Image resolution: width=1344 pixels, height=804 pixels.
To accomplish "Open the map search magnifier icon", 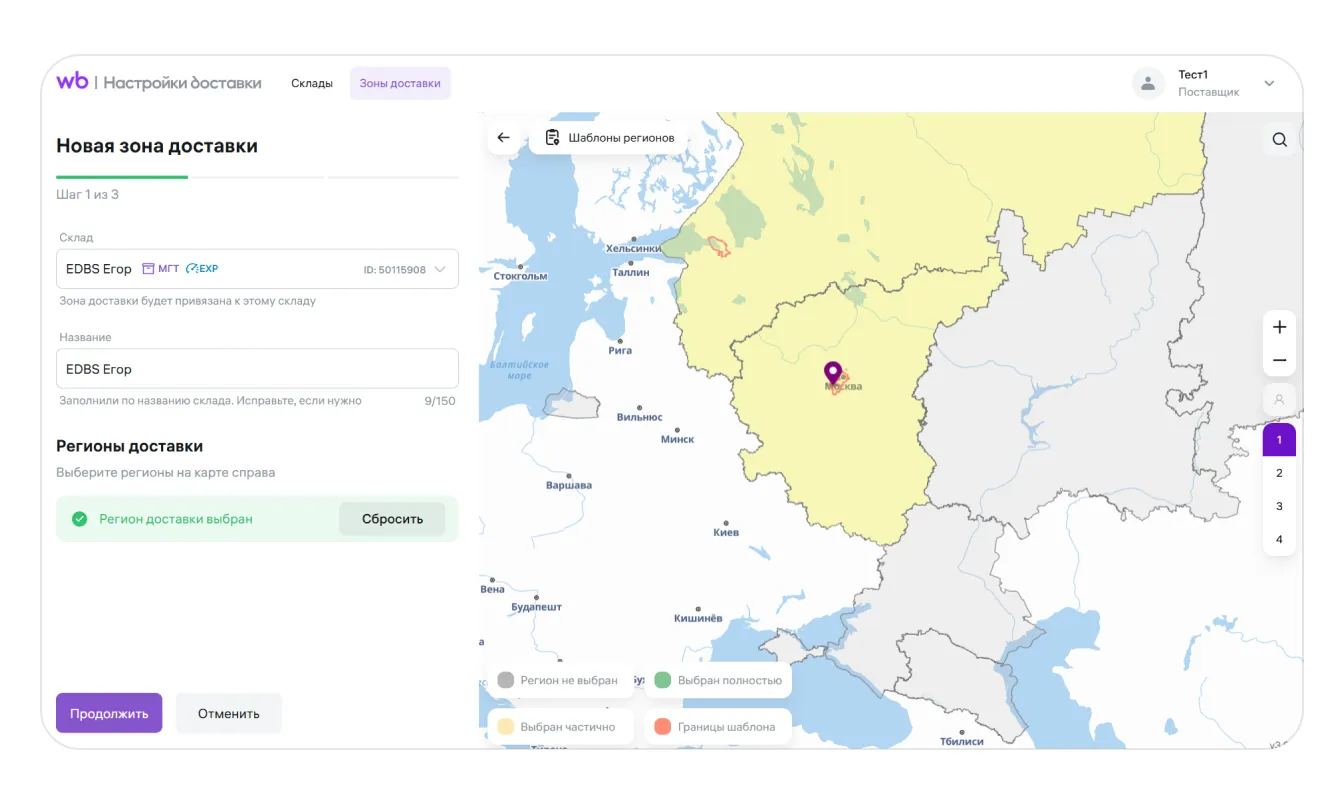I will click(x=1279, y=140).
